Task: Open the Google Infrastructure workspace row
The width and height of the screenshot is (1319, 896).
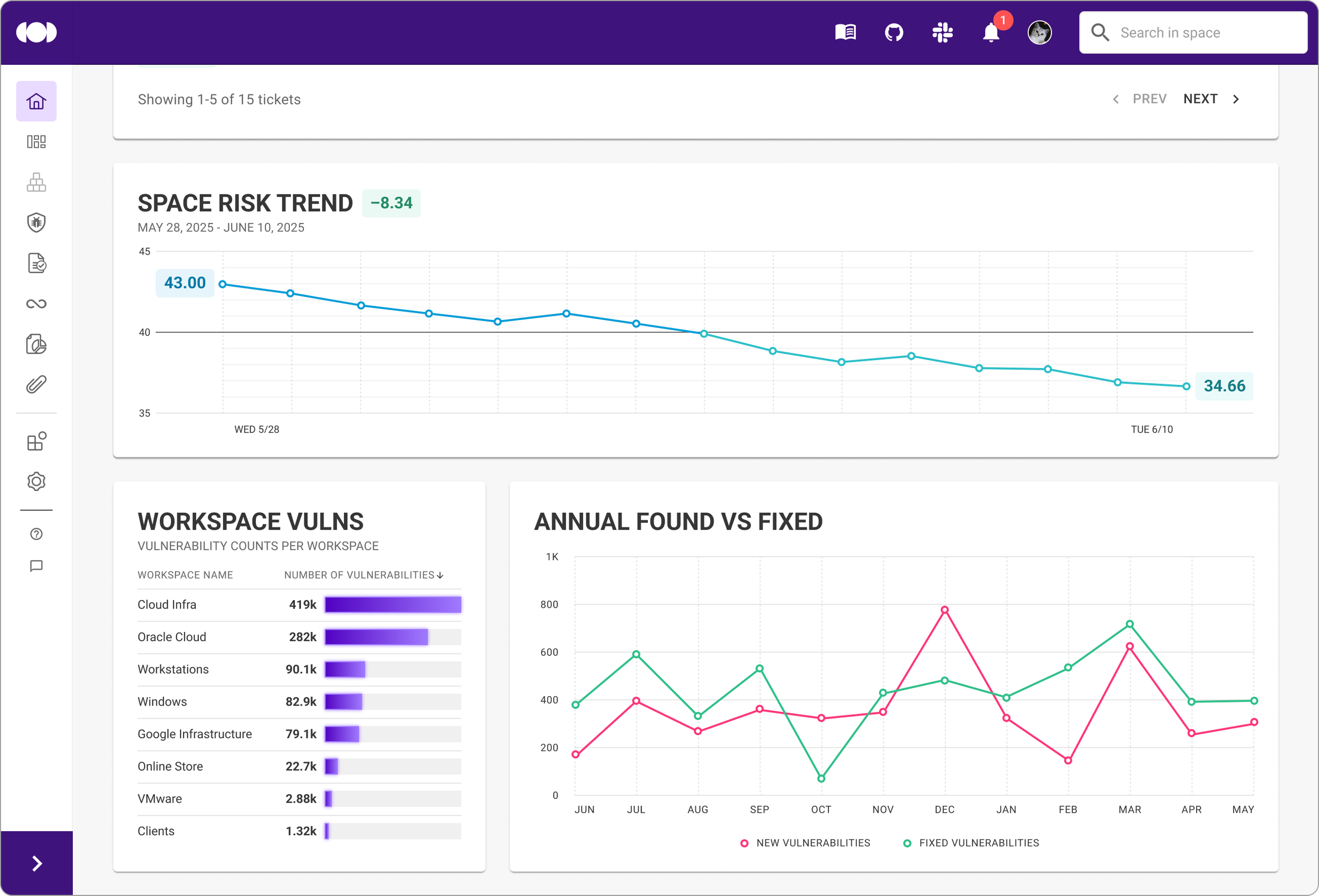Action: coord(299,734)
